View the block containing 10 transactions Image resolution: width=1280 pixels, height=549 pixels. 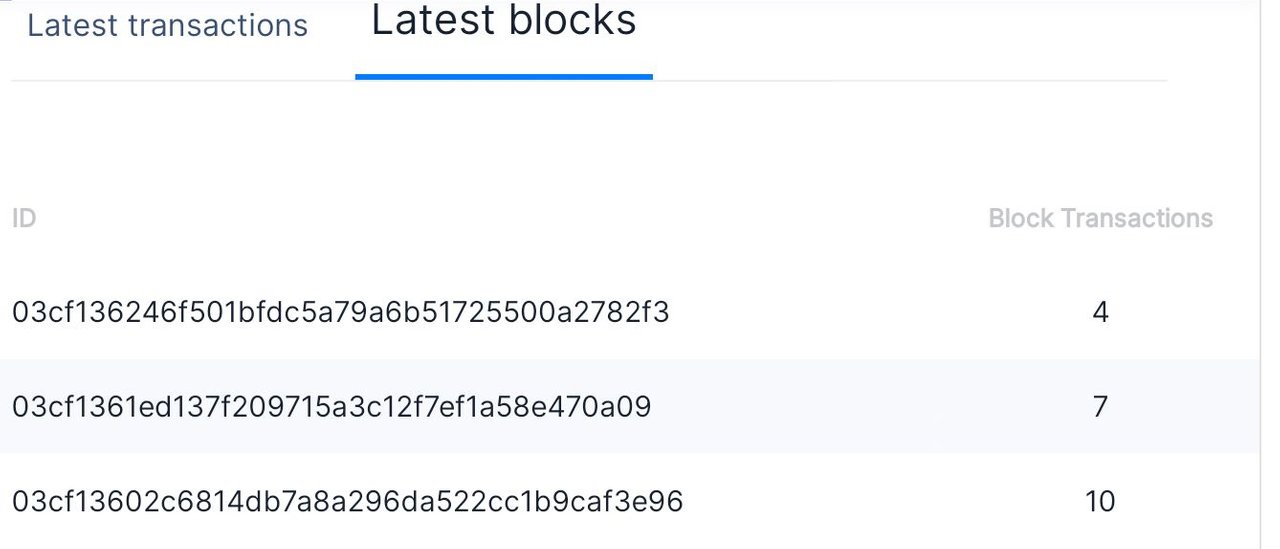(347, 501)
